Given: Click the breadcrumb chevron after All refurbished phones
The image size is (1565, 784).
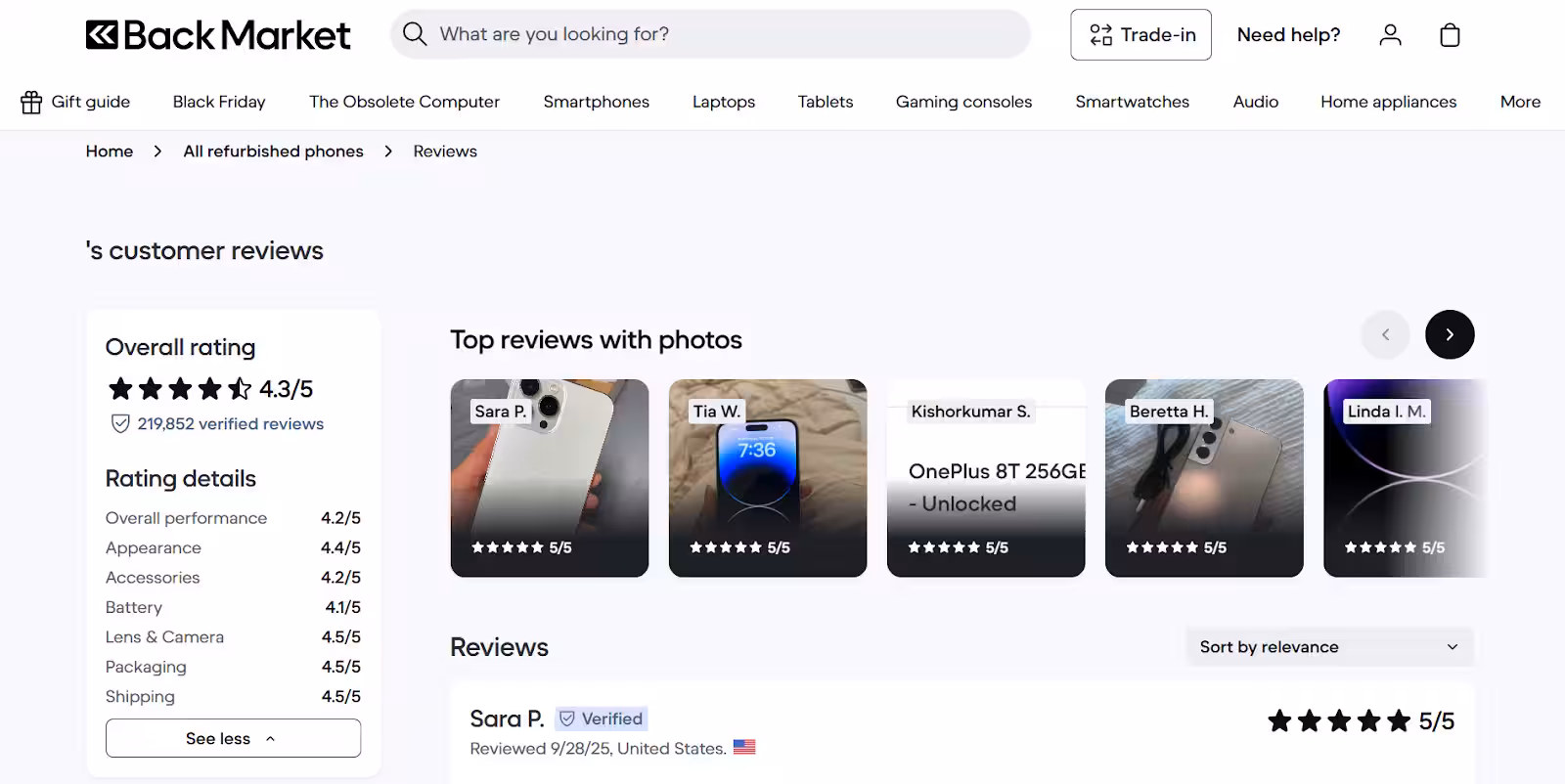Looking at the screenshot, I should [x=388, y=152].
